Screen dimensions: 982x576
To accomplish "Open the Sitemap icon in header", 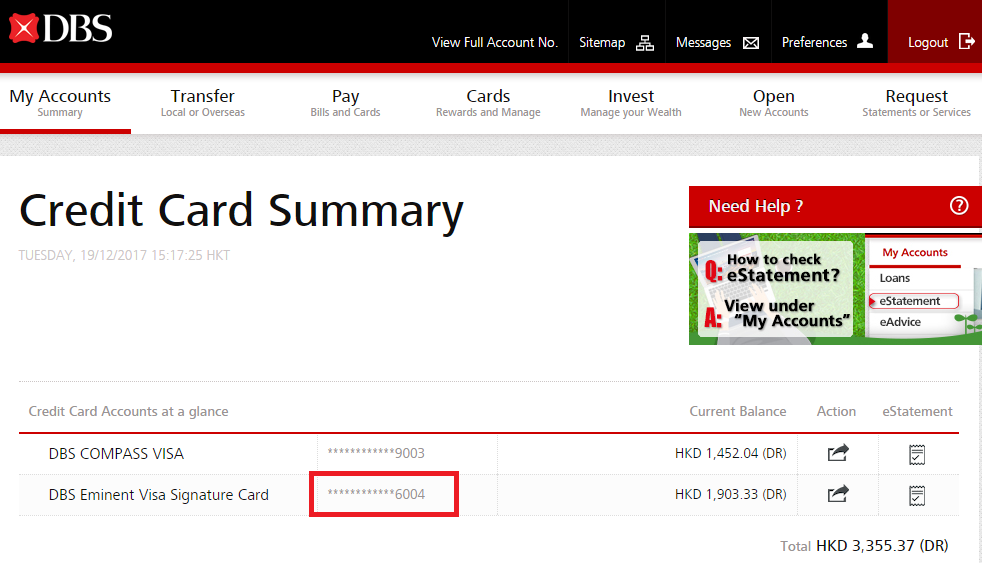I will pos(645,43).
